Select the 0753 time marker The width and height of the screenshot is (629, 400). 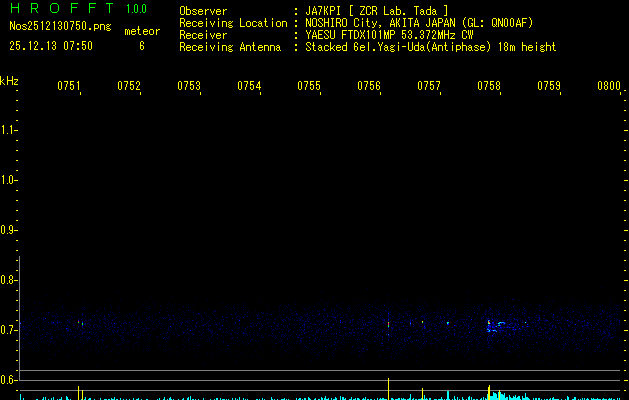click(189, 87)
